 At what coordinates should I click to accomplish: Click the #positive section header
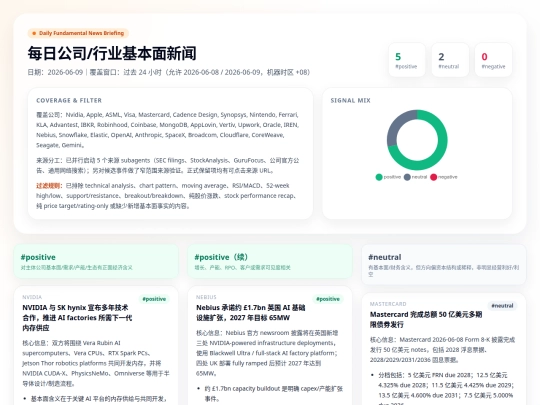[x=96, y=261]
